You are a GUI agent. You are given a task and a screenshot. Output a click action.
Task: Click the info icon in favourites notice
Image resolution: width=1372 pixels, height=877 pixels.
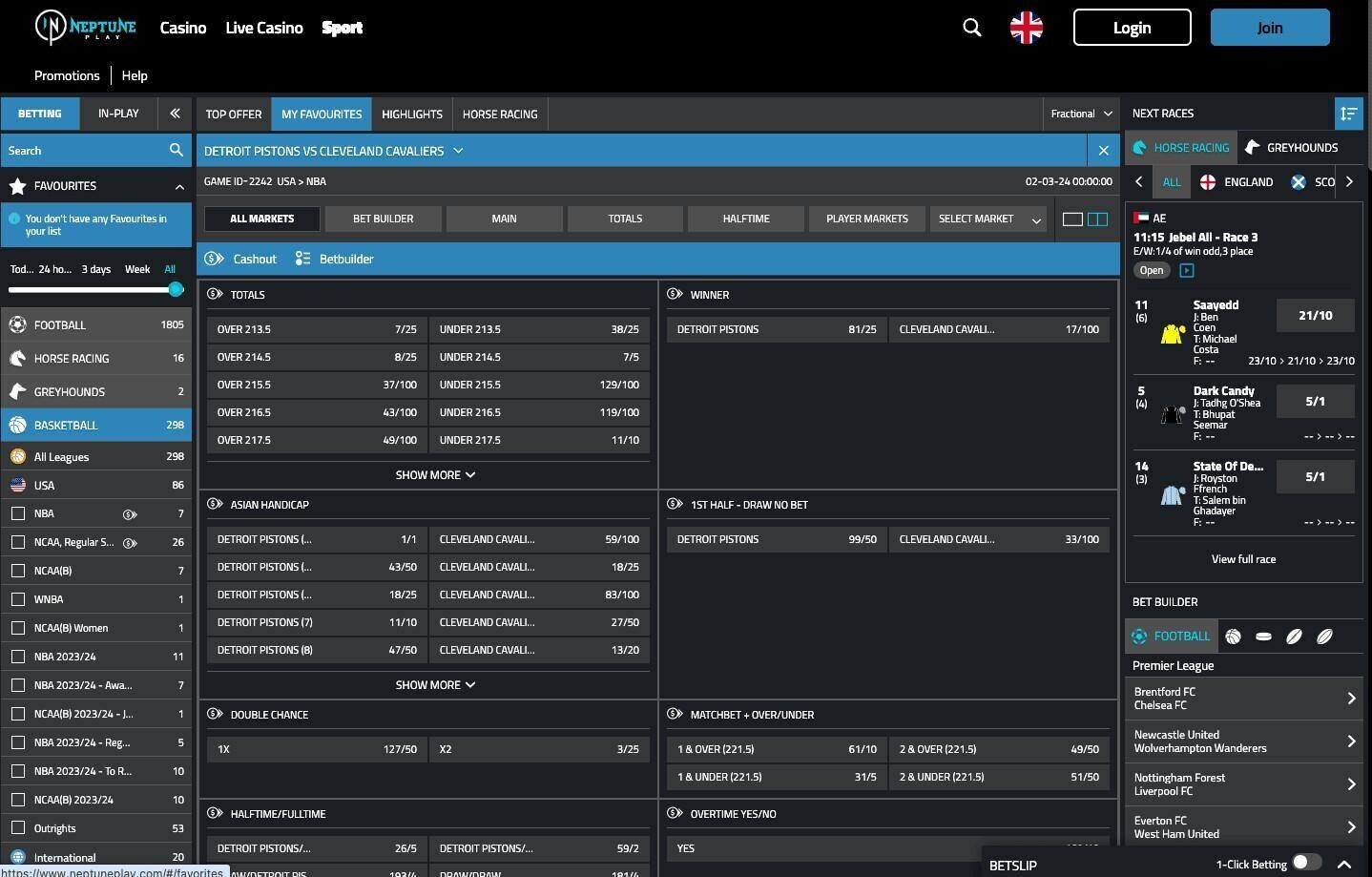coord(14,219)
